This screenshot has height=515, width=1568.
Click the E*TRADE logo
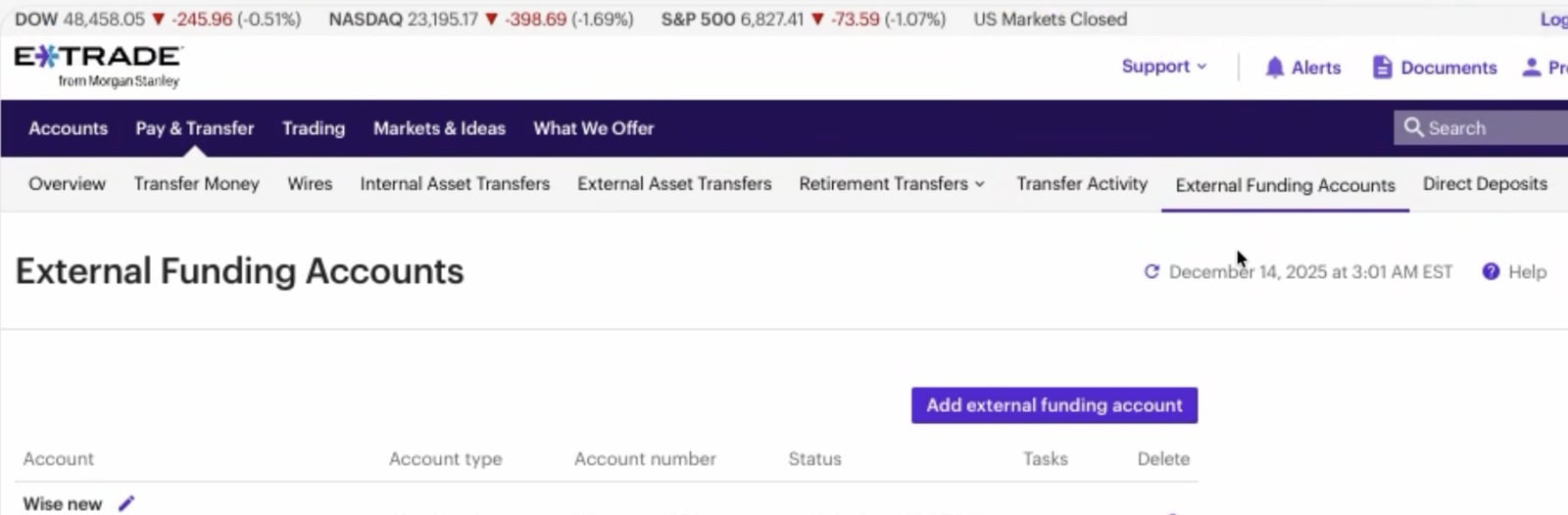(98, 66)
